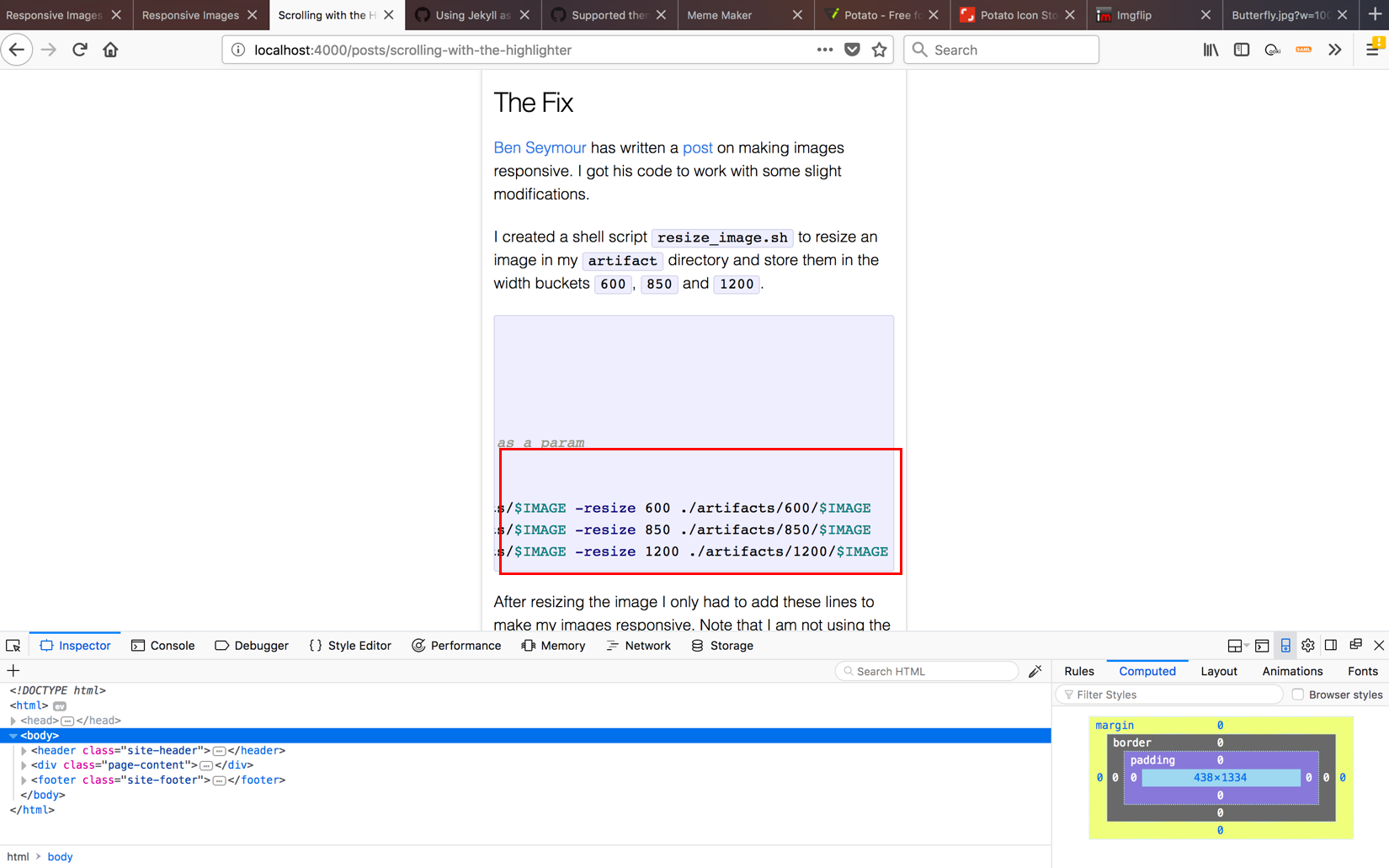Toggle split console devtools icon
1389x868 pixels.
pos(1262,646)
